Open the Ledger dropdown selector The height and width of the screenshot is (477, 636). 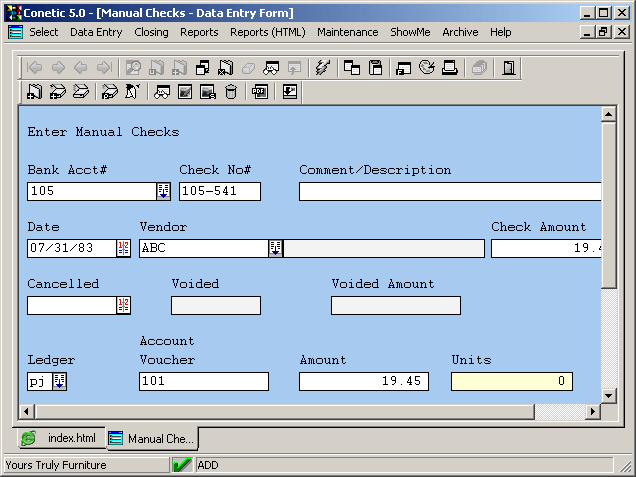(x=59, y=381)
